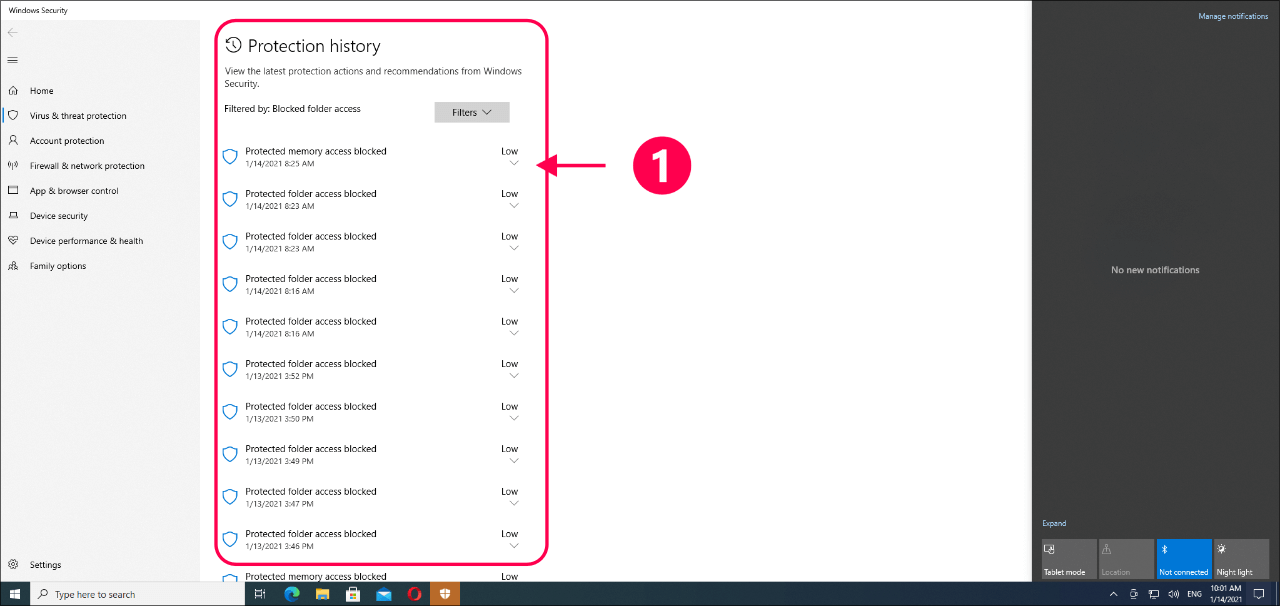The image size is (1280, 606).
Task: Toggle Bluetooth 'Not connected' quick action
Action: tap(1184, 559)
